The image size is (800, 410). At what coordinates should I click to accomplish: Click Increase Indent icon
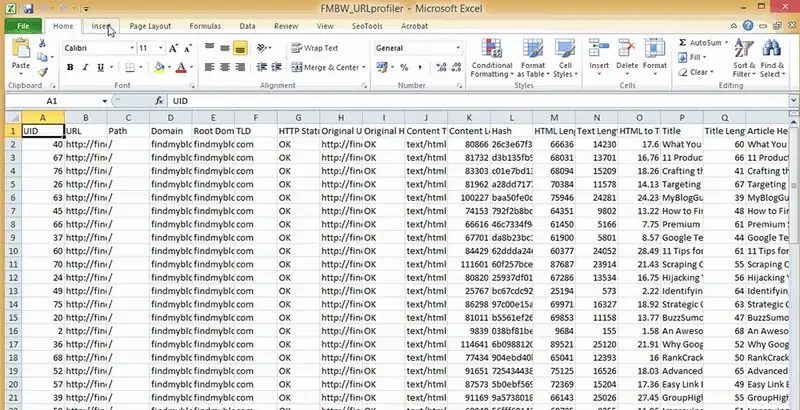point(277,67)
